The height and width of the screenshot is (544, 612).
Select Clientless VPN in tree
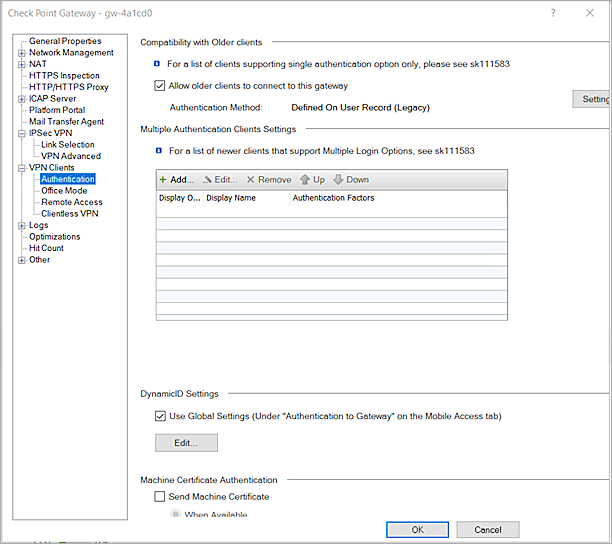click(x=70, y=213)
